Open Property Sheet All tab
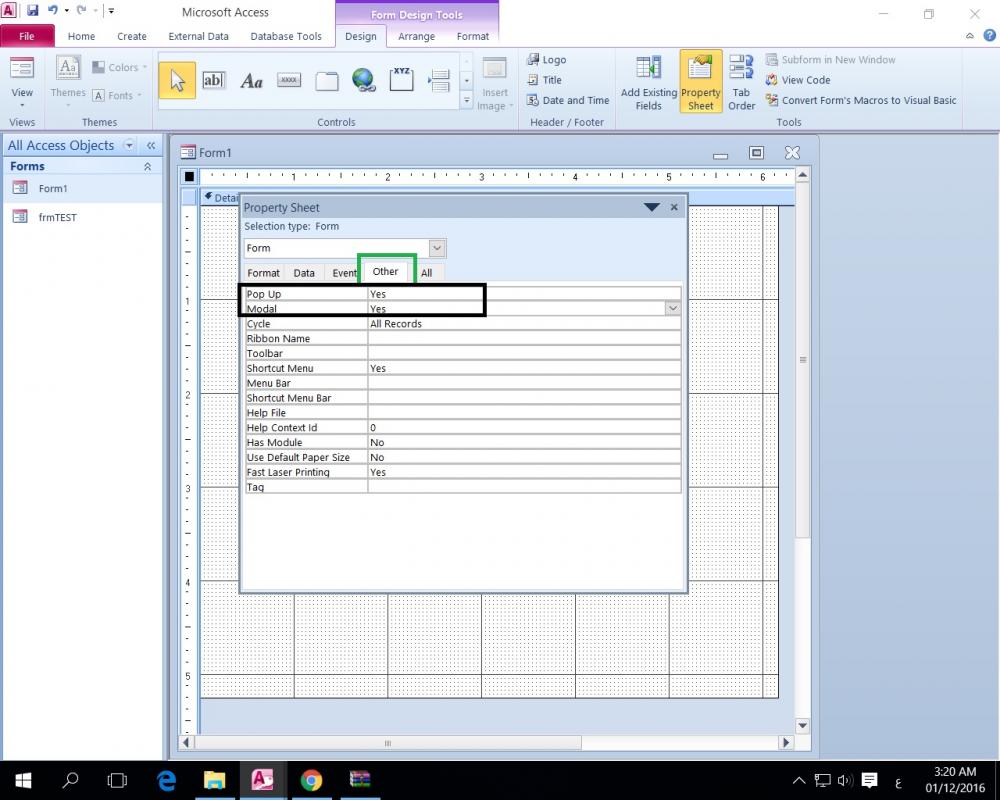This screenshot has width=1000, height=800. tap(427, 273)
